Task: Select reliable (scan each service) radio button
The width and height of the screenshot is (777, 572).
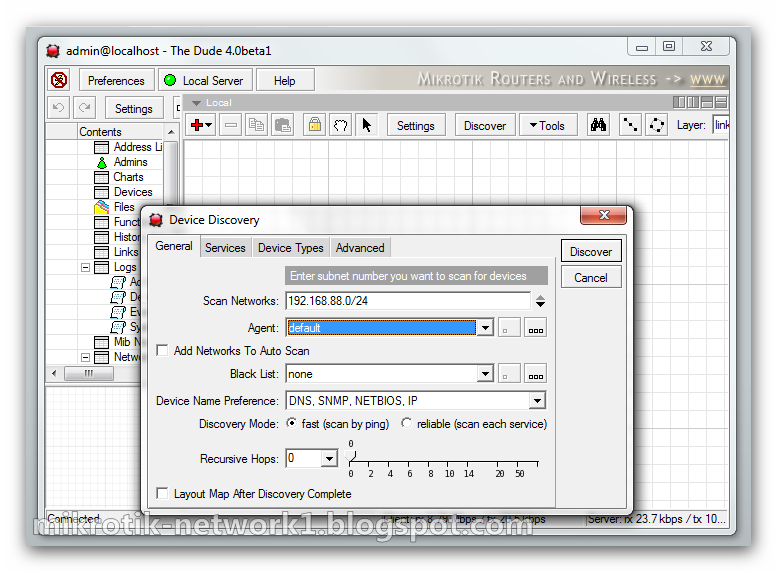Action: (407, 423)
